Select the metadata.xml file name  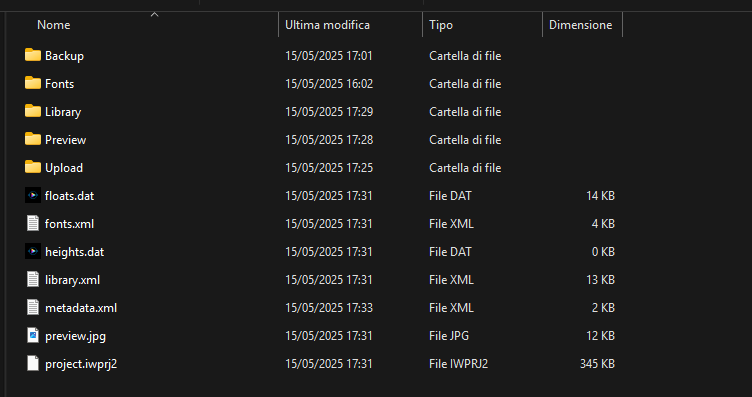(x=81, y=307)
